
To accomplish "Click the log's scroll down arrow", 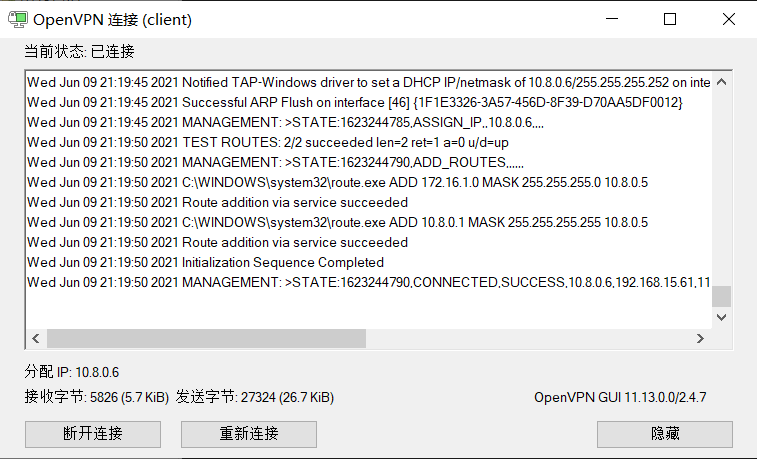I will (721, 316).
